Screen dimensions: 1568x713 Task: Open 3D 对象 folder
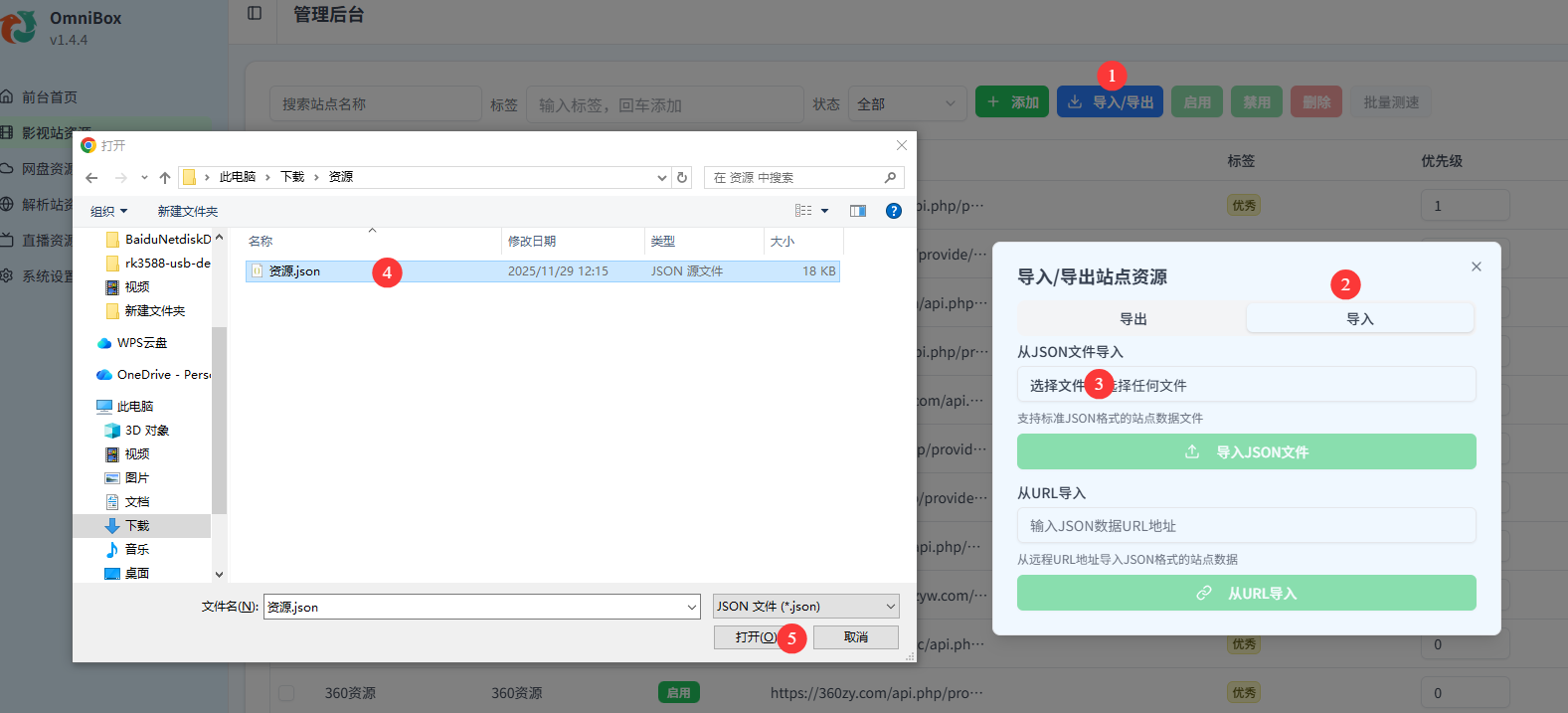tap(137, 431)
